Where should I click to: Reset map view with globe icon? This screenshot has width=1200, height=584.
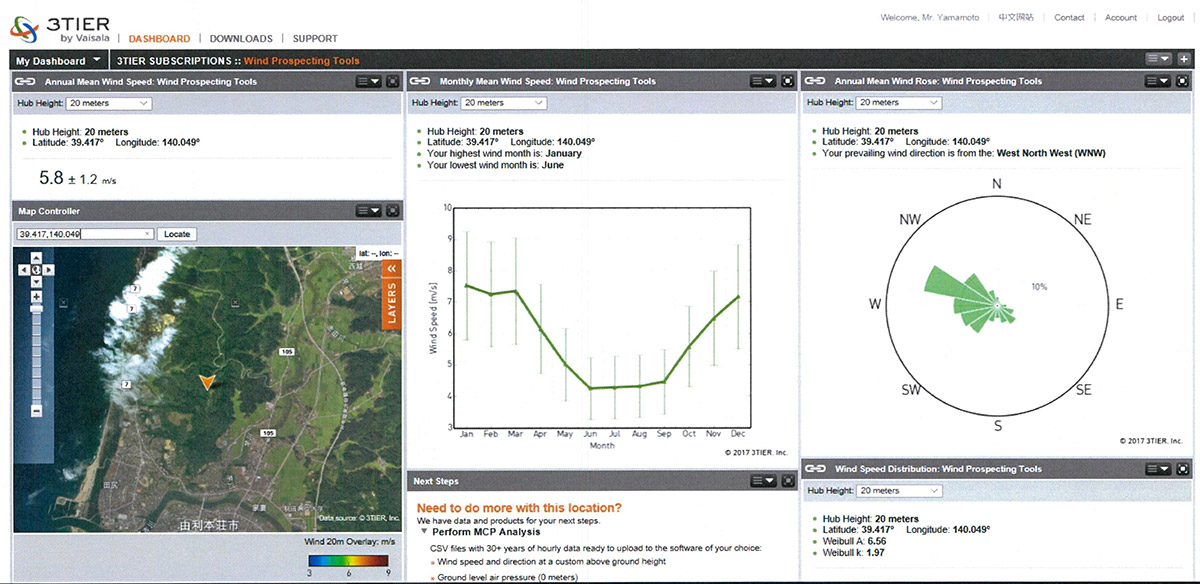coord(36,270)
